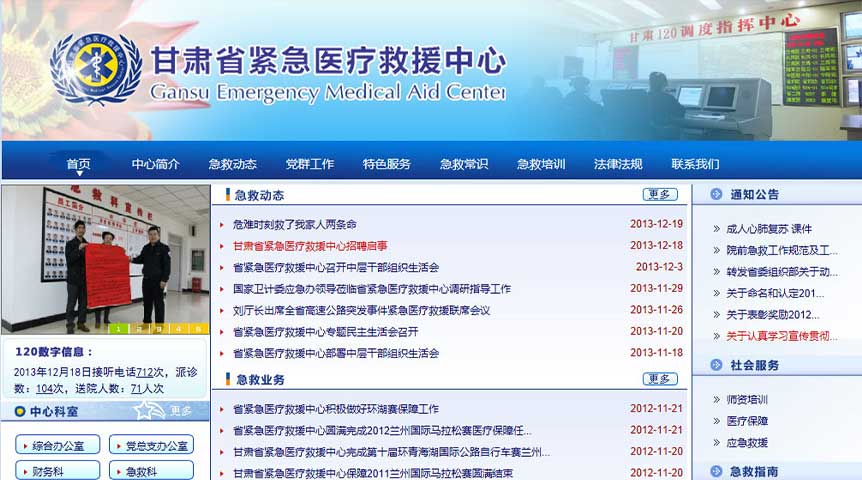
Task: Open article about 第十届环青海湖国际公路自行车赛
Action: click(x=391, y=452)
